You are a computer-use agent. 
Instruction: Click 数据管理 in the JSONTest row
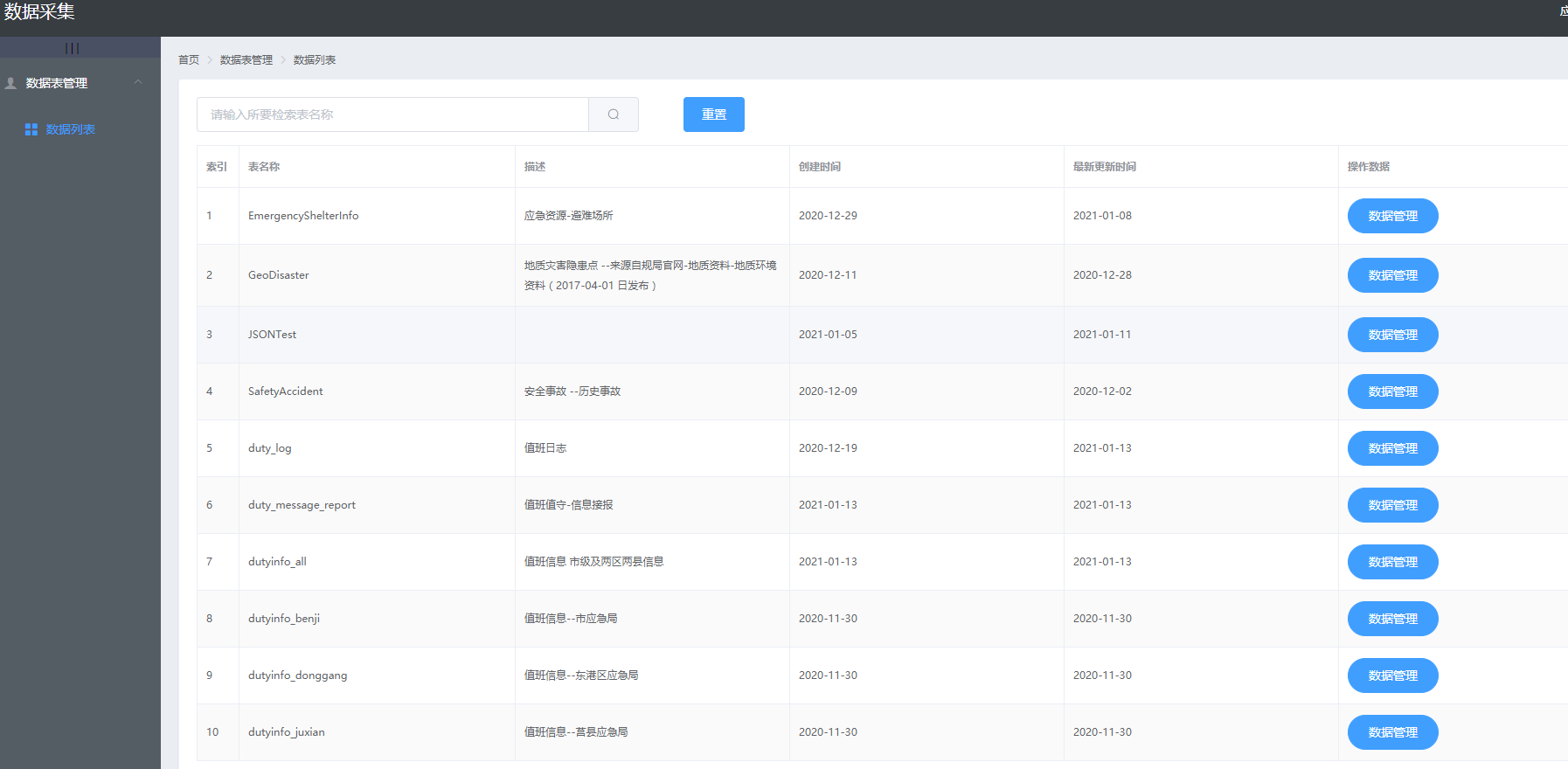[x=1392, y=335]
